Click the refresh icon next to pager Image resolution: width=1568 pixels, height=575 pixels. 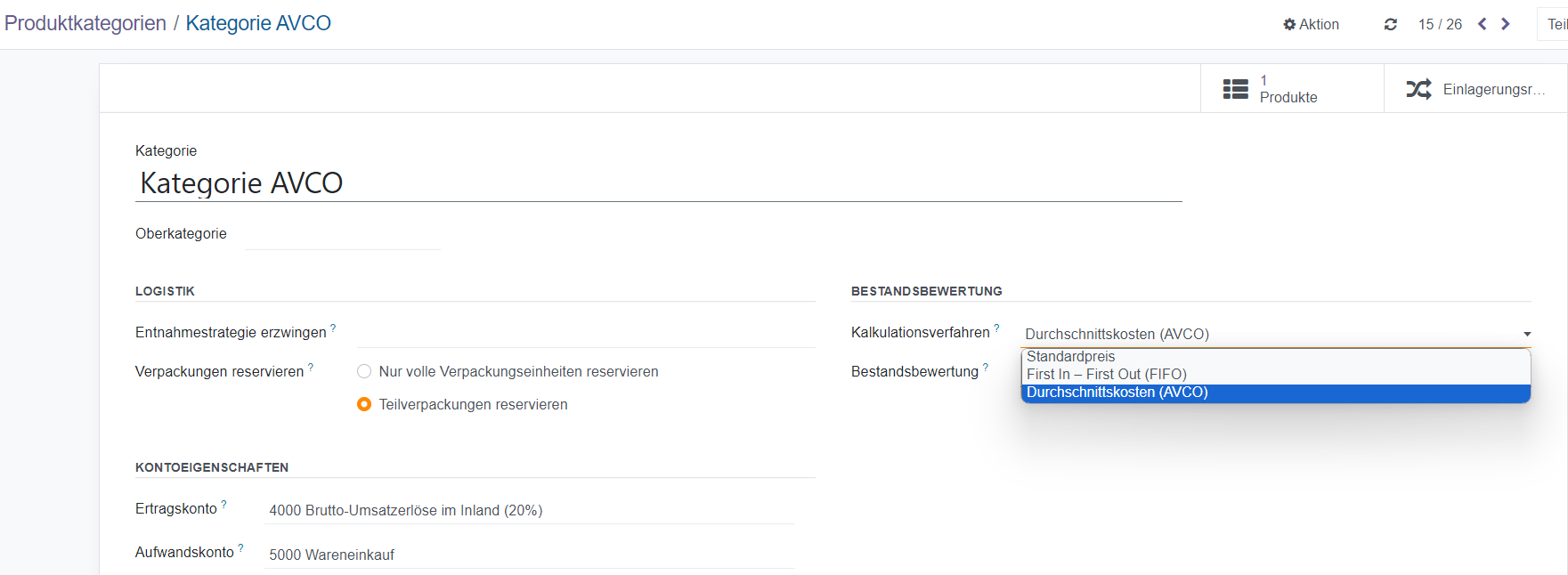pos(1390,25)
